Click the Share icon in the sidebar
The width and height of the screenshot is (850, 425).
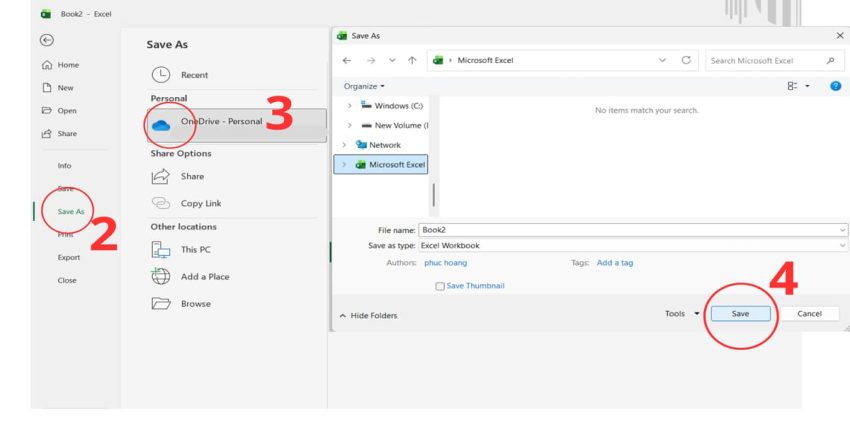pyautogui.click(x=47, y=133)
